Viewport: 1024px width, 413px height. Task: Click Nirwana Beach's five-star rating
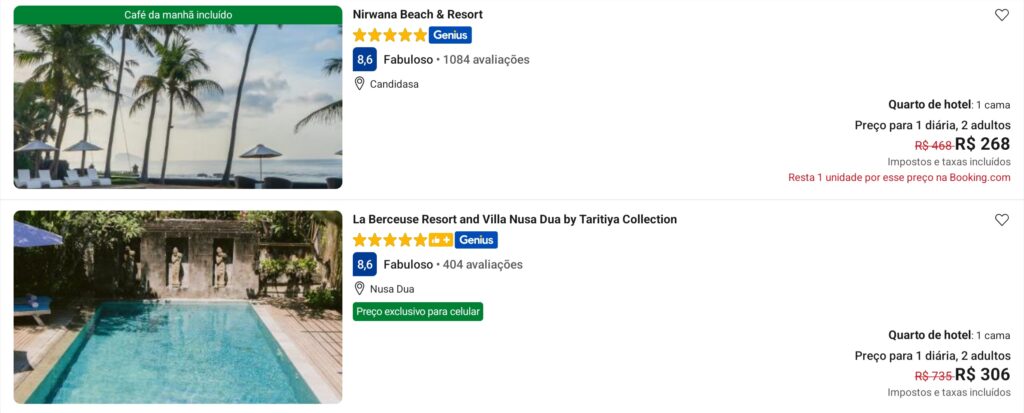click(390, 35)
